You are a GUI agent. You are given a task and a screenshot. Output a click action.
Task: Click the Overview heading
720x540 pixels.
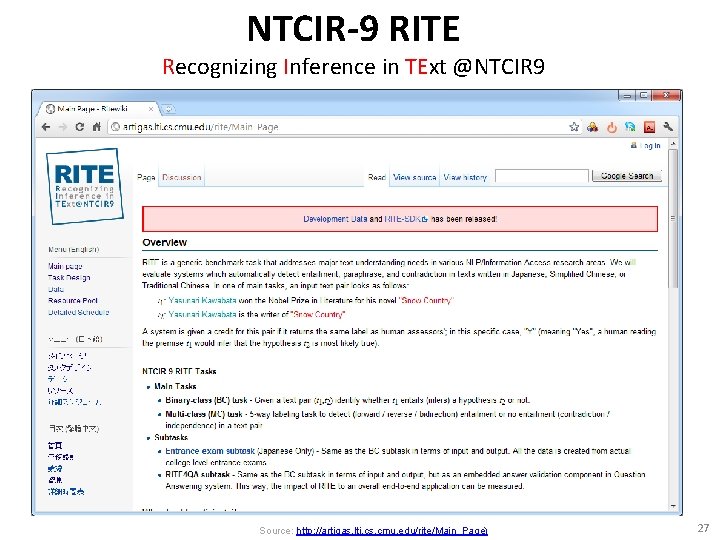point(164,242)
